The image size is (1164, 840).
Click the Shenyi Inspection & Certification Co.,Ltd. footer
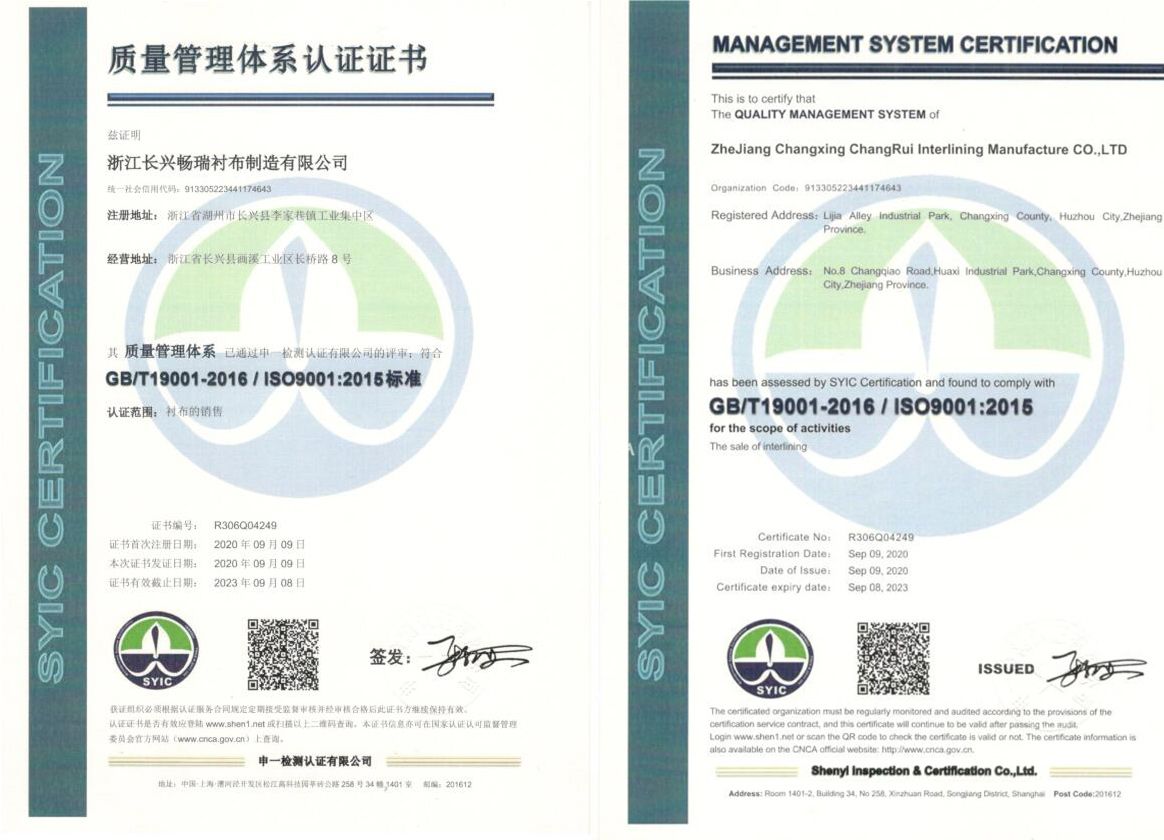[x=923, y=771]
